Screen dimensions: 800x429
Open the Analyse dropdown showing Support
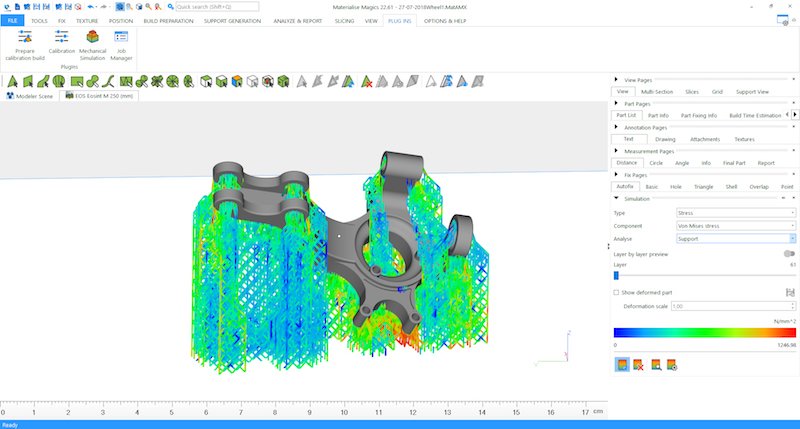736,238
